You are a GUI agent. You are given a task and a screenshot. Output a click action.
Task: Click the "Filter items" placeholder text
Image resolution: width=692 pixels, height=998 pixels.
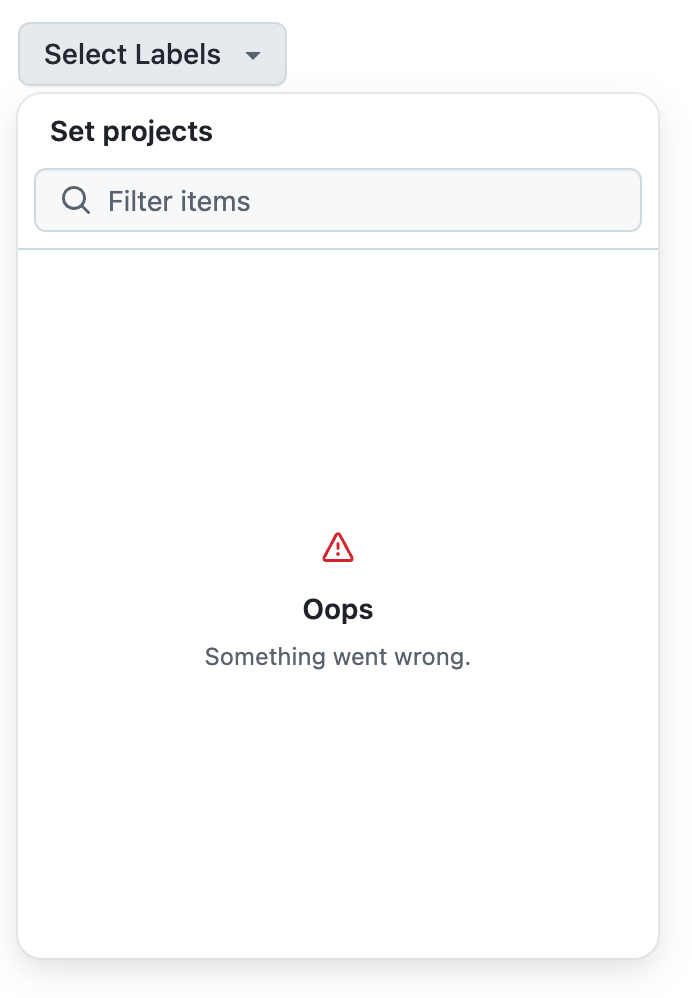[x=179, y=201]
